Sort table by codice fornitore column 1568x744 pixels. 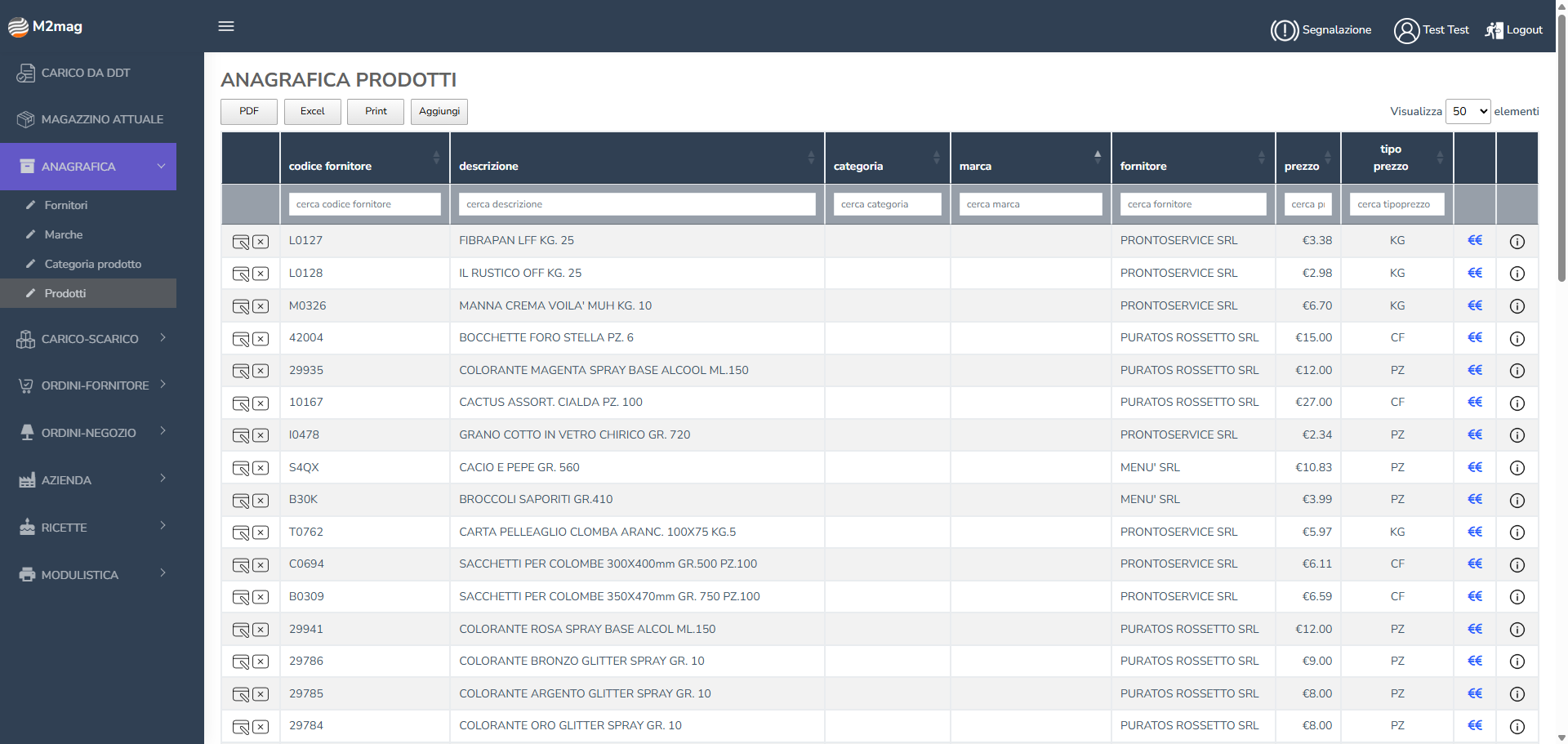(x=364, y=158)
